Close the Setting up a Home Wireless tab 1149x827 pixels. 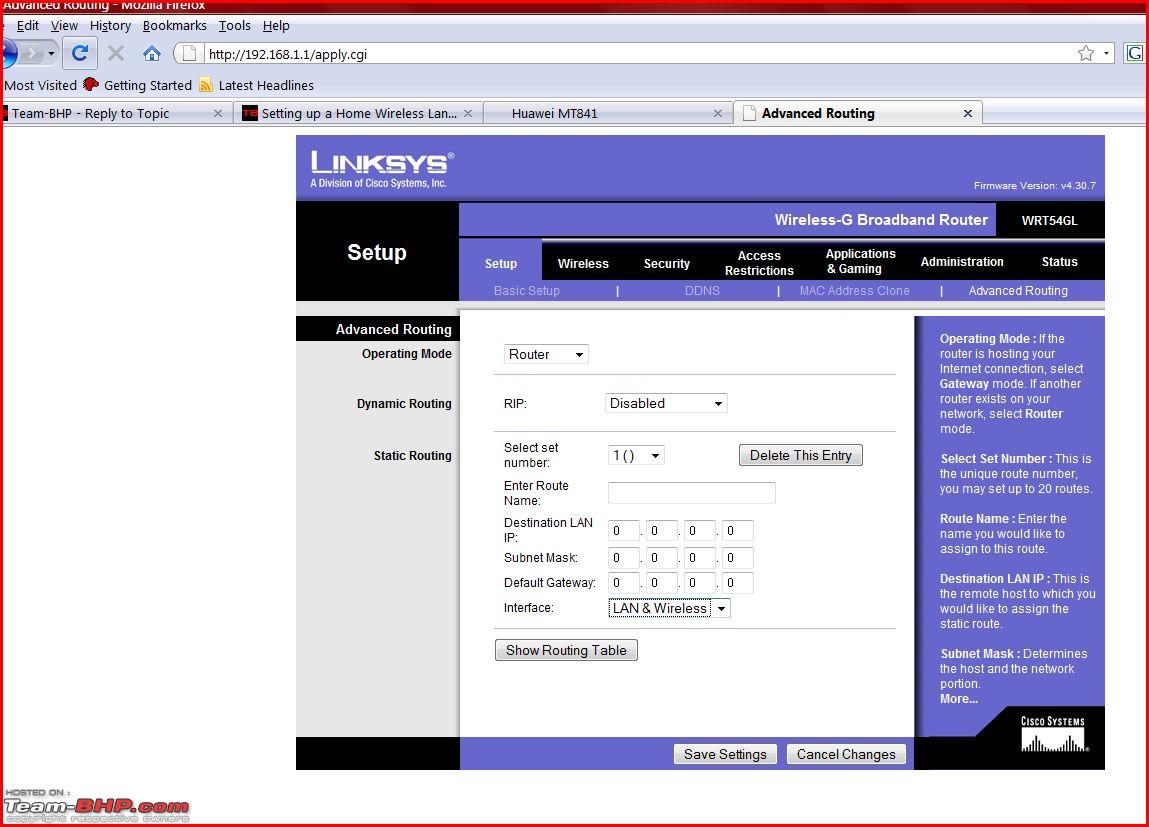(468, 114)
